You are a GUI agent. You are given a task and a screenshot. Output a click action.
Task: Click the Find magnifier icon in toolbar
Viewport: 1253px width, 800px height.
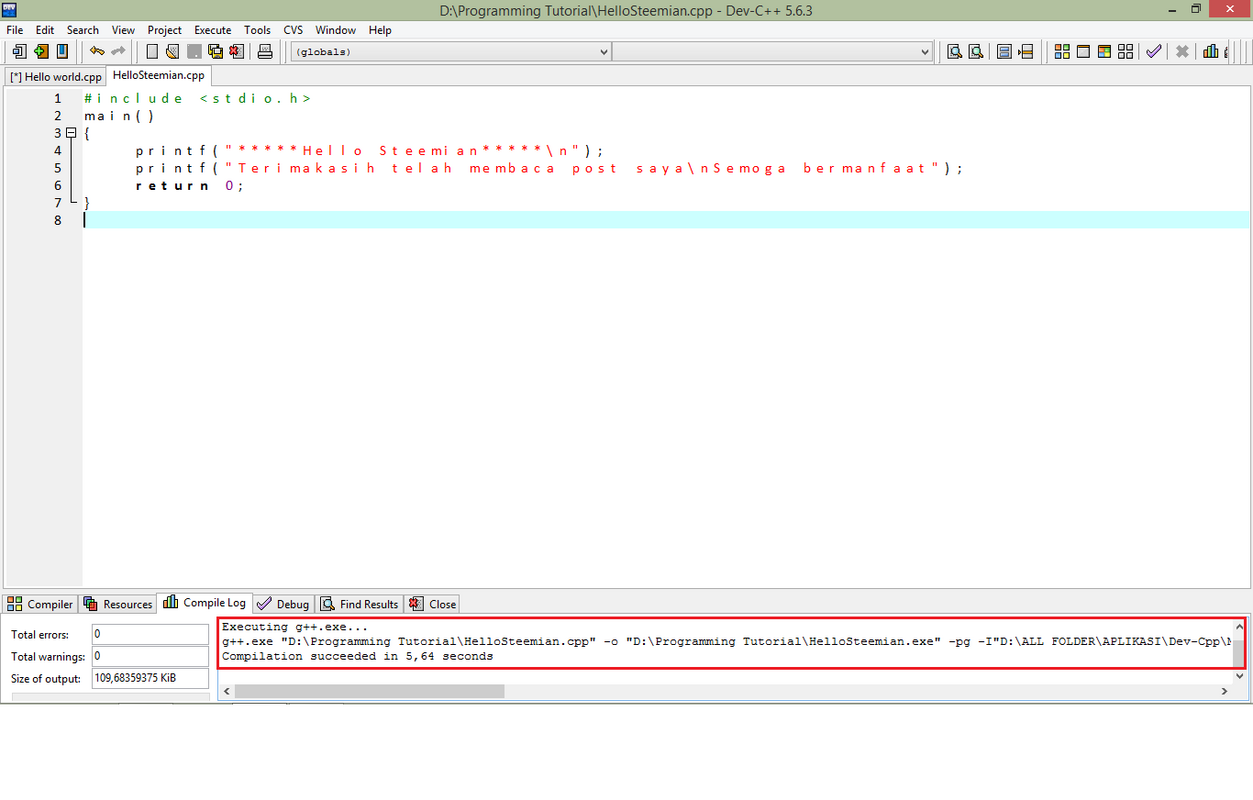coord(954,52)
